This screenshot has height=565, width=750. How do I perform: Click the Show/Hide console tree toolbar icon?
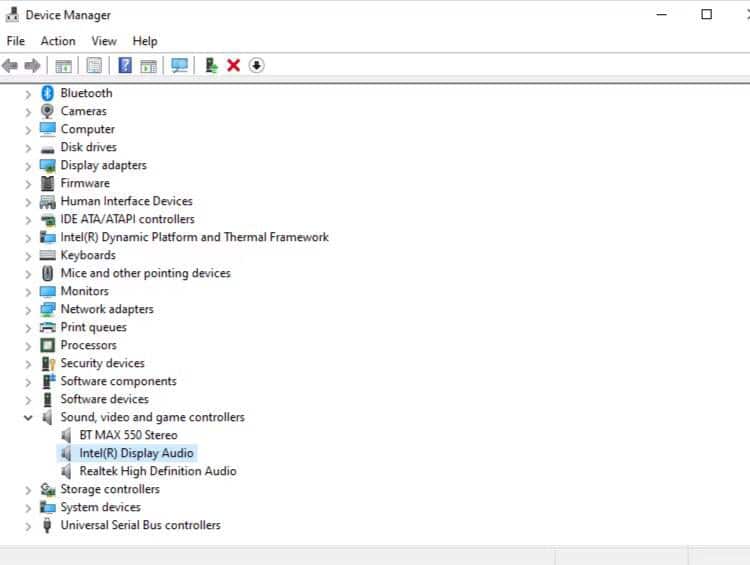pyautogui.click(x=63, y=66)
